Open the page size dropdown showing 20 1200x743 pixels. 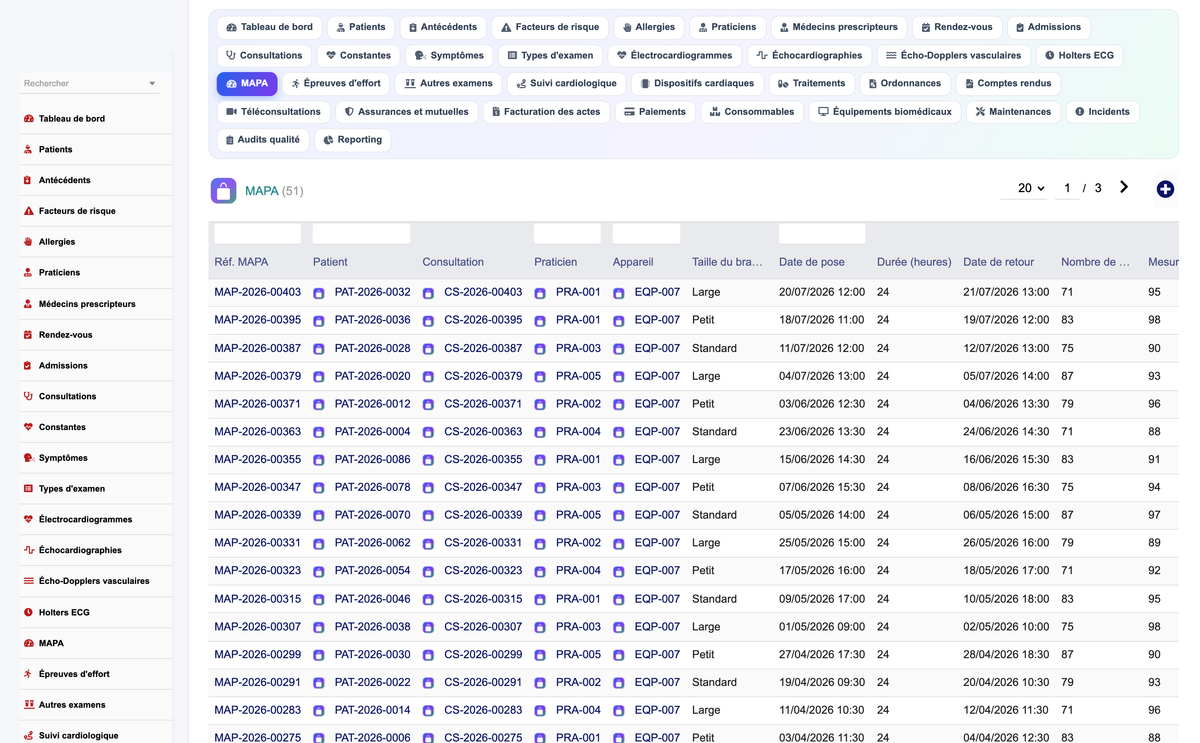point(1030,188)
